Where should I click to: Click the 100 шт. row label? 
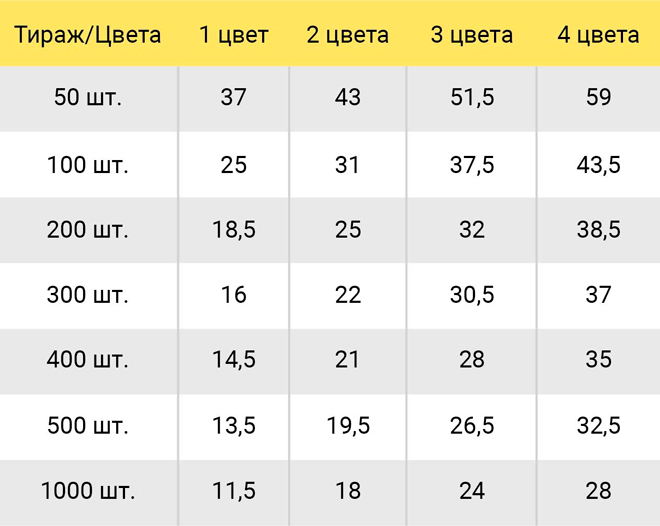88,165
